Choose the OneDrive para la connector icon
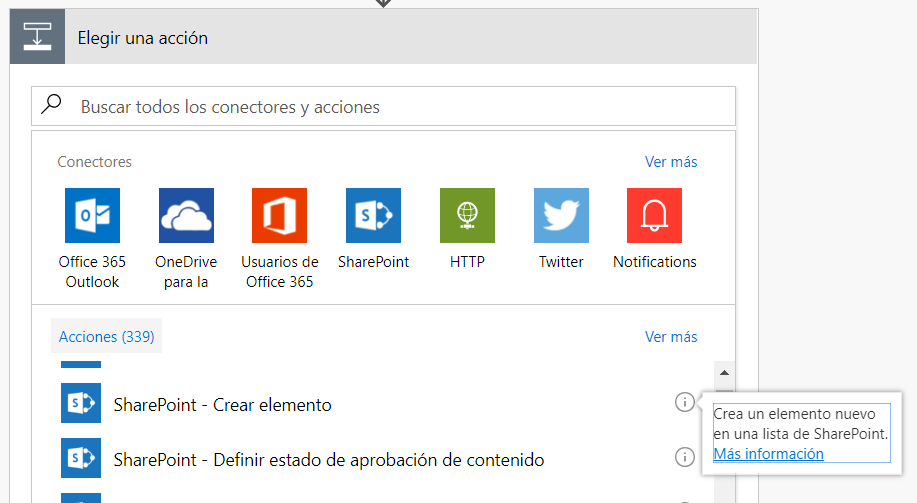 coord(186,215)
